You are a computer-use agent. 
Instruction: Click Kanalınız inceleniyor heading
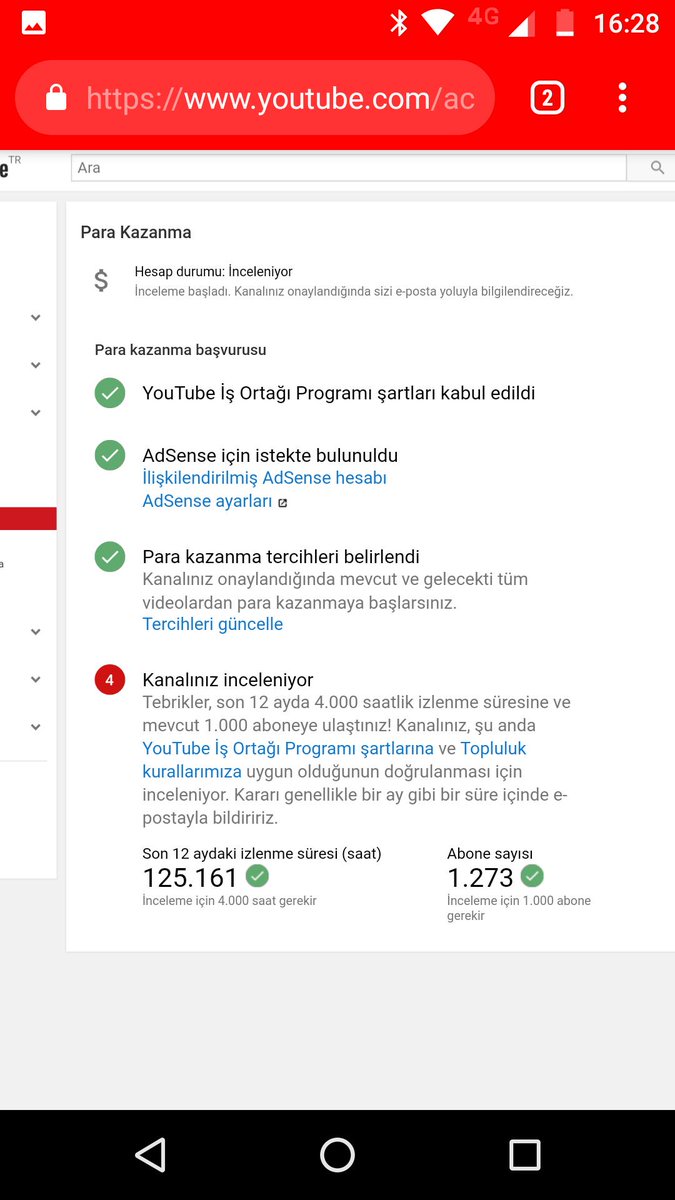[x=228, y=680]
